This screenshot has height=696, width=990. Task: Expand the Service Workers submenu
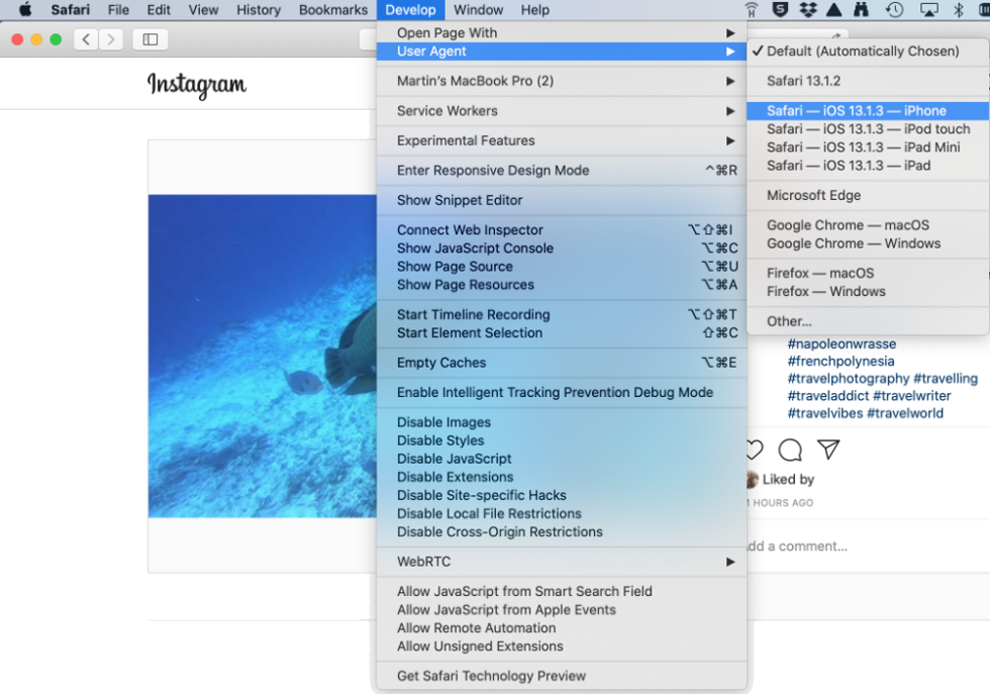[x=561, y=111]
